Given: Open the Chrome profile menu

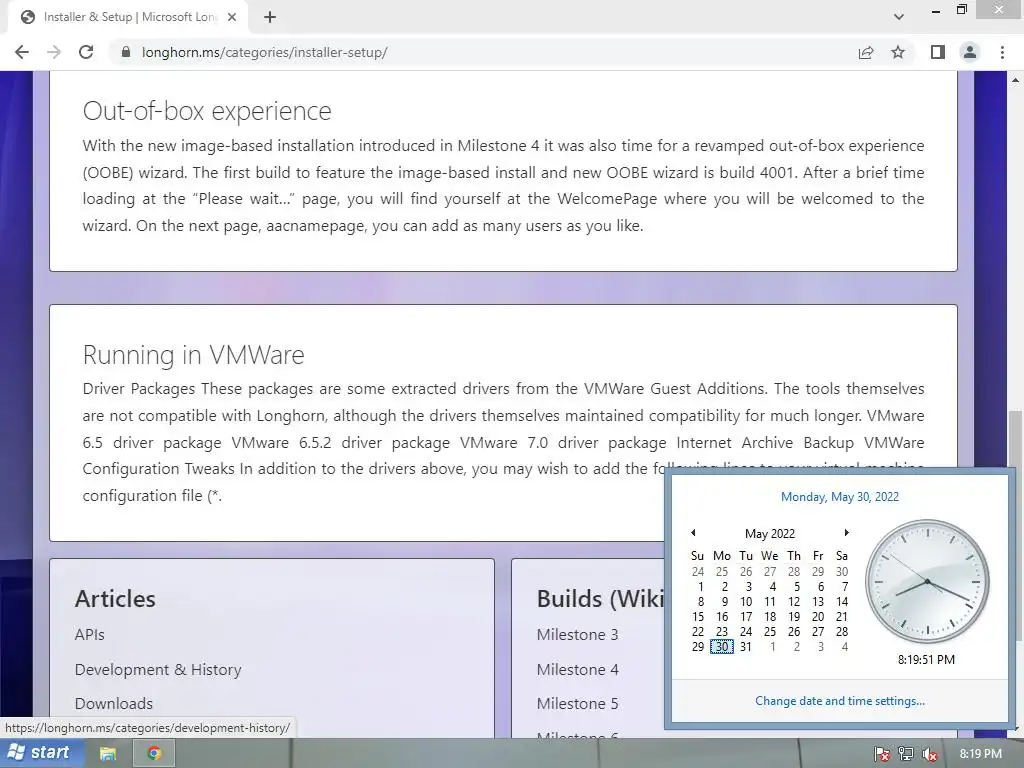Looking at the screenshot, I should coord(970,52).
